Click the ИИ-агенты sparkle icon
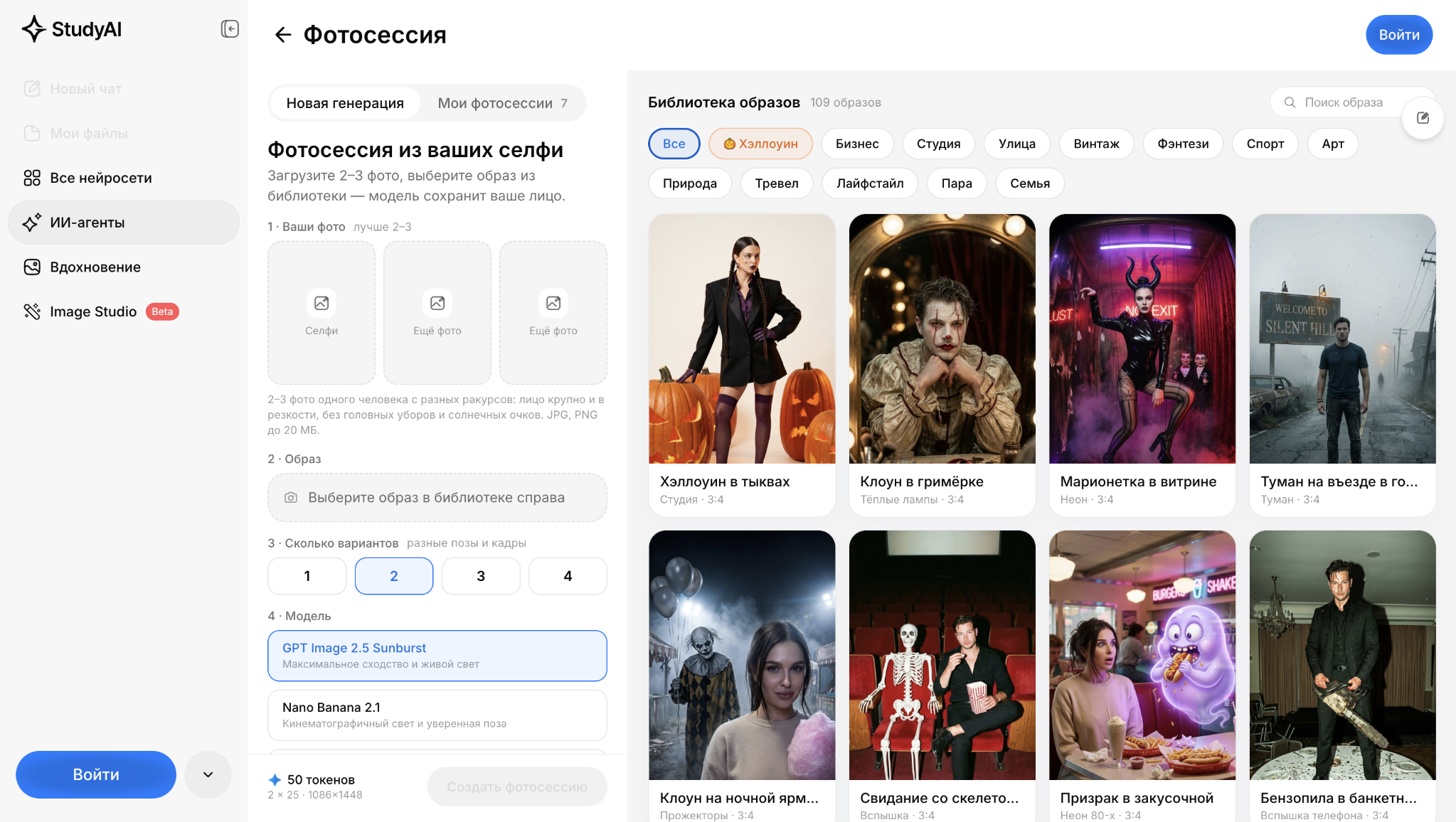Viewport: 1456px width, 822px height. pyautogui.click(x=32, y=223)
